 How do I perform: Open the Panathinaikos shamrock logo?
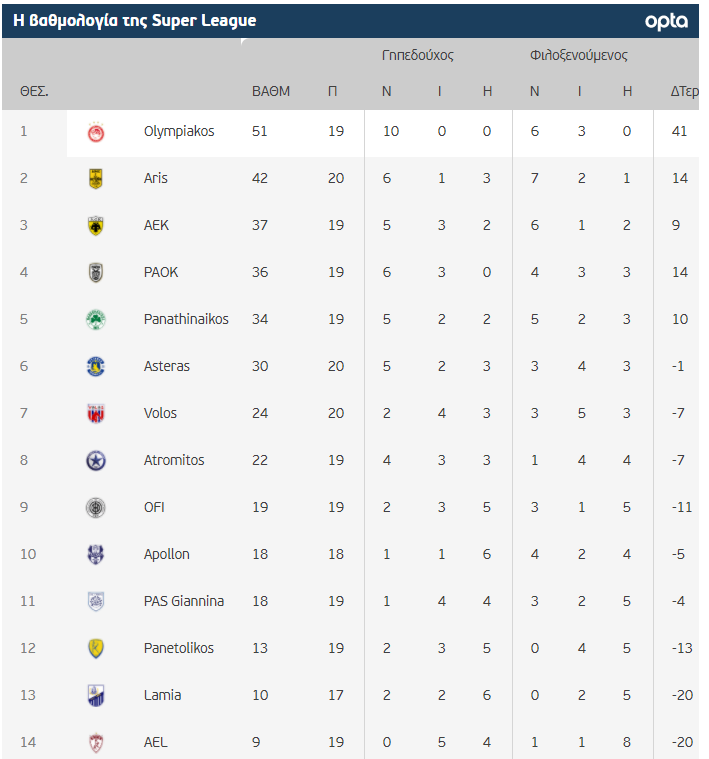pyautogui.click(x=96, y=319)
